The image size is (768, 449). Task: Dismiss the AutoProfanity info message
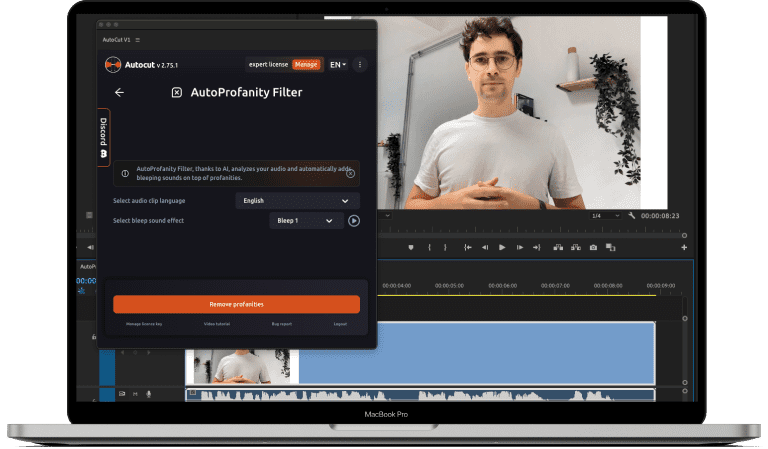click(350, 174)
